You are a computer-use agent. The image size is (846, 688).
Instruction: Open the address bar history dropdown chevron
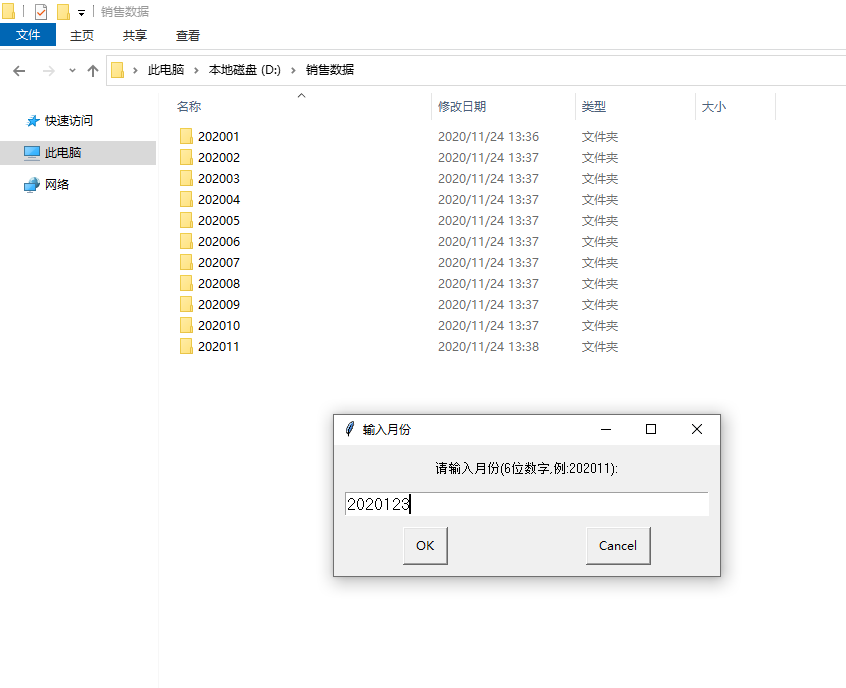[70, 69]
